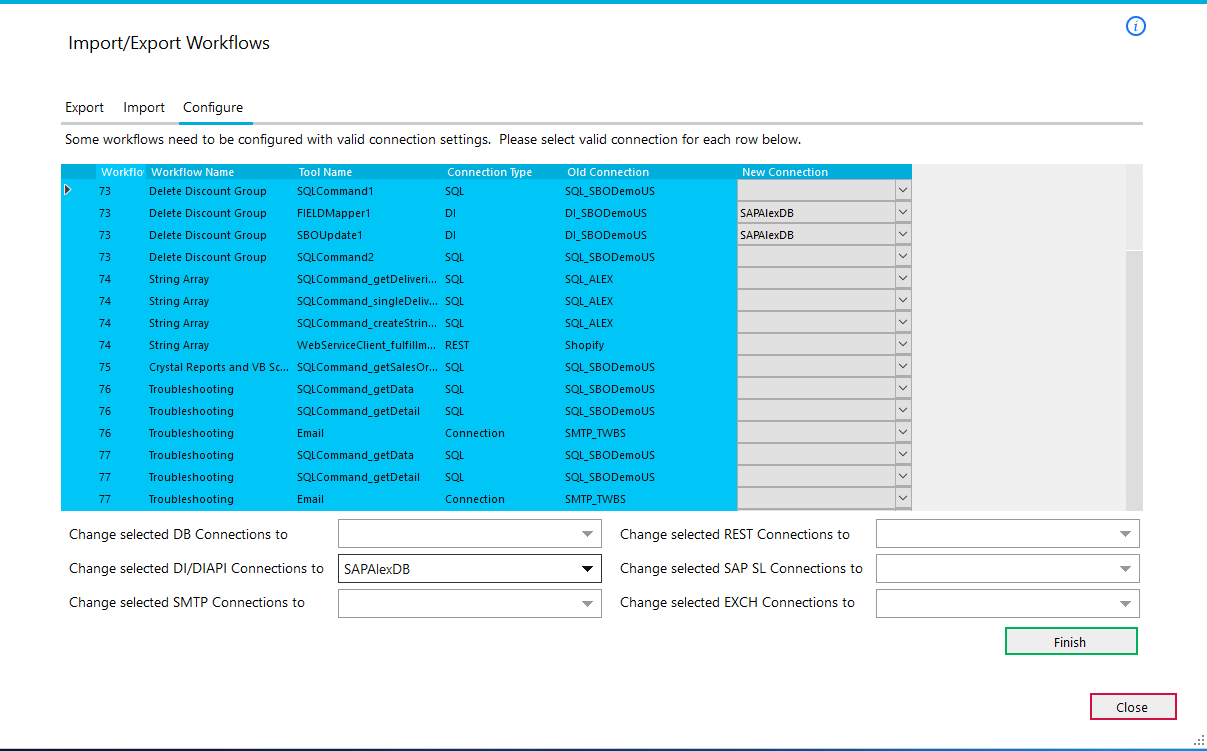
Task: Select Crystal Reports and VB Sc workflow cell
Action: [x=220, y=366]
